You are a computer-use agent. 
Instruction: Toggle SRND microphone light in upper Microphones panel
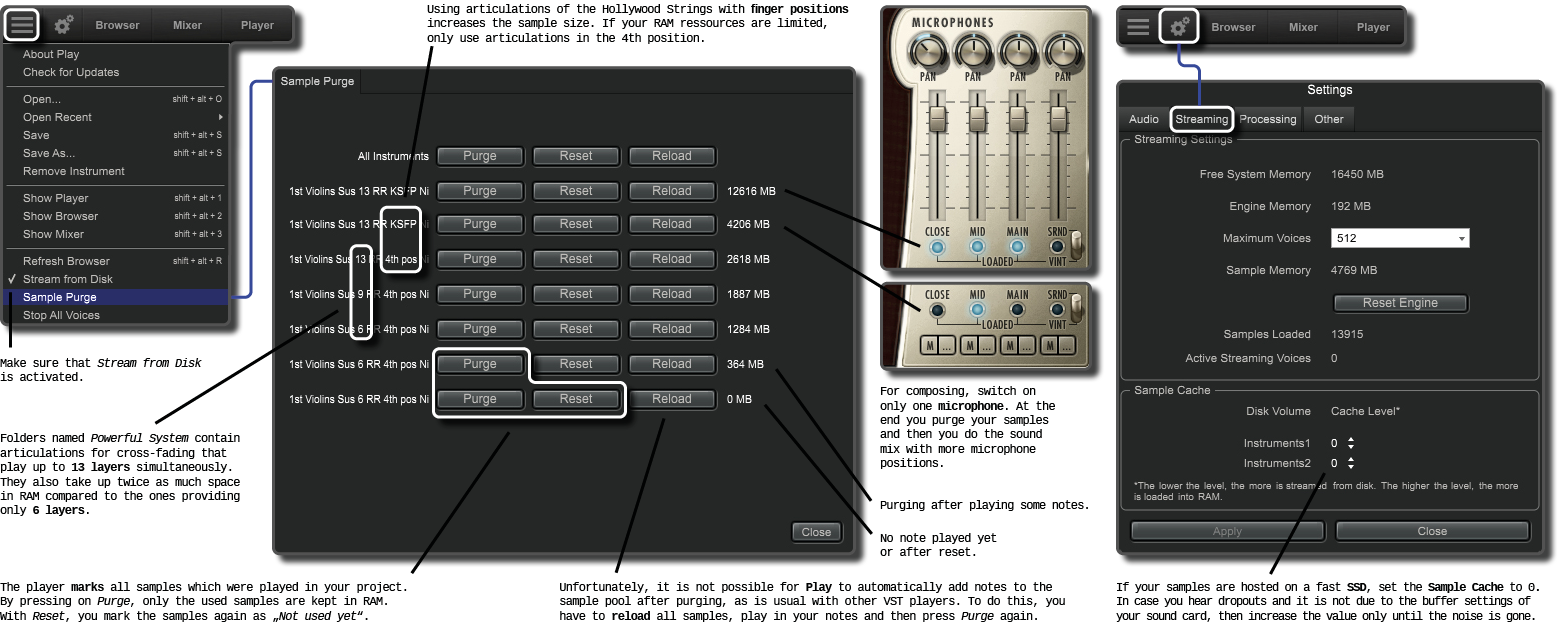pos(1057,247)
